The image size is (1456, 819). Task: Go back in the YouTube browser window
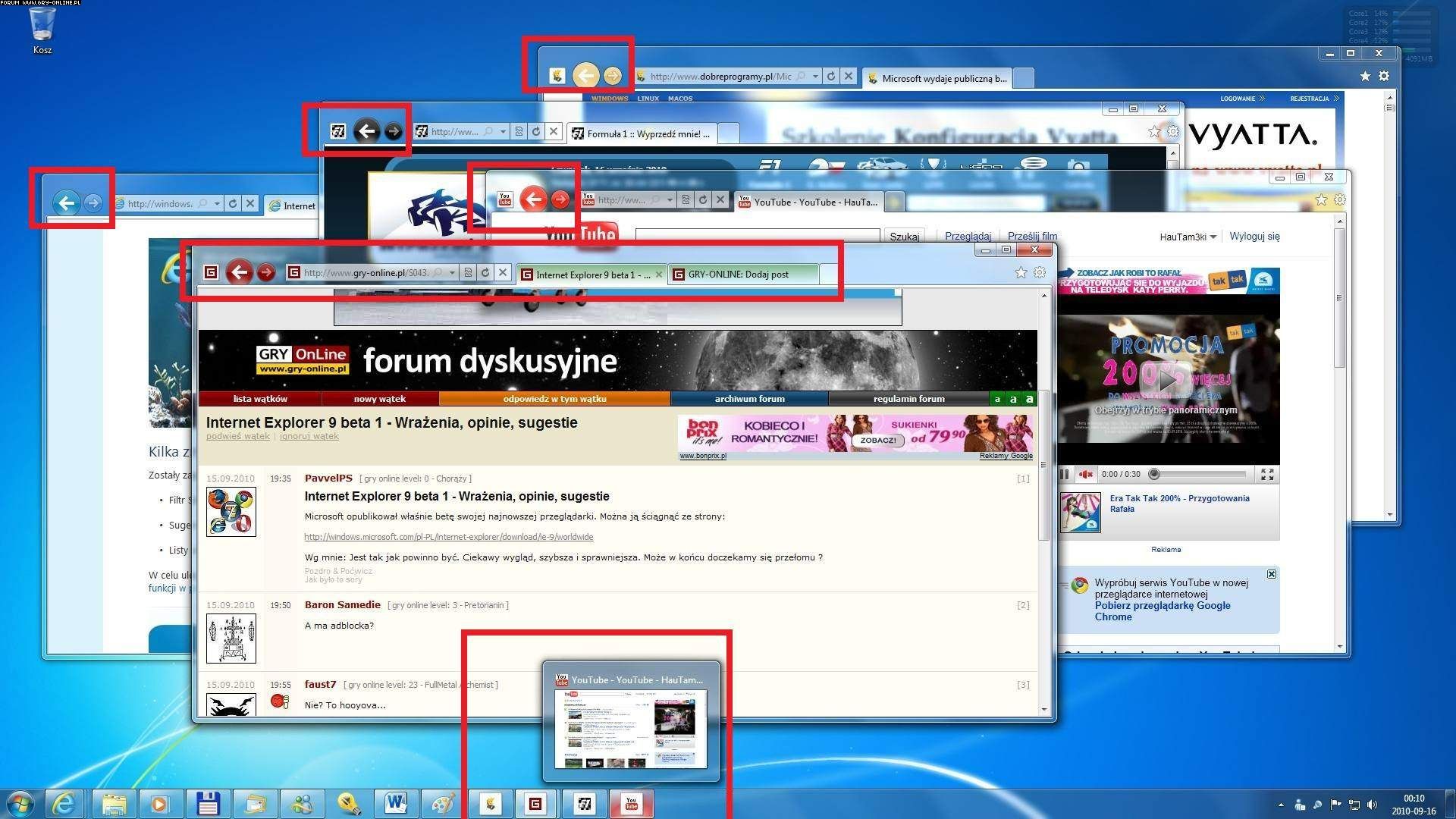pos(534,199)
